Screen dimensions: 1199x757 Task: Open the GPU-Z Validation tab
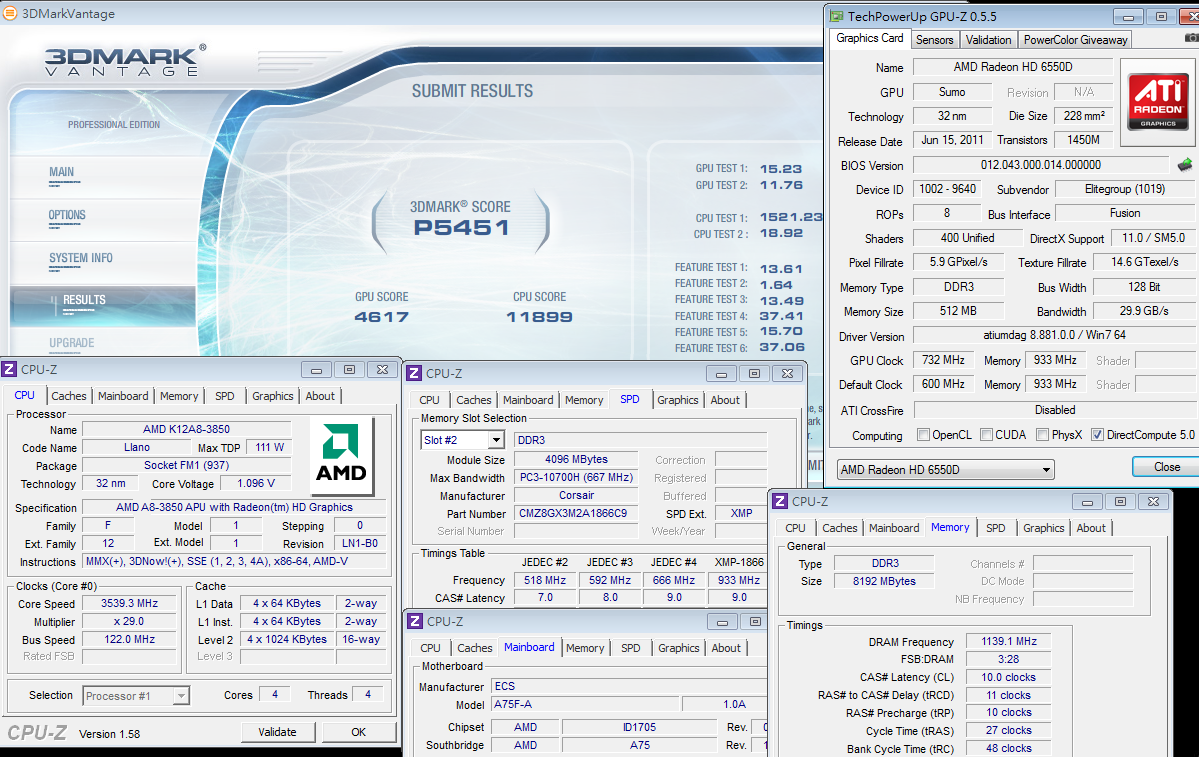(x=988, y=40)
